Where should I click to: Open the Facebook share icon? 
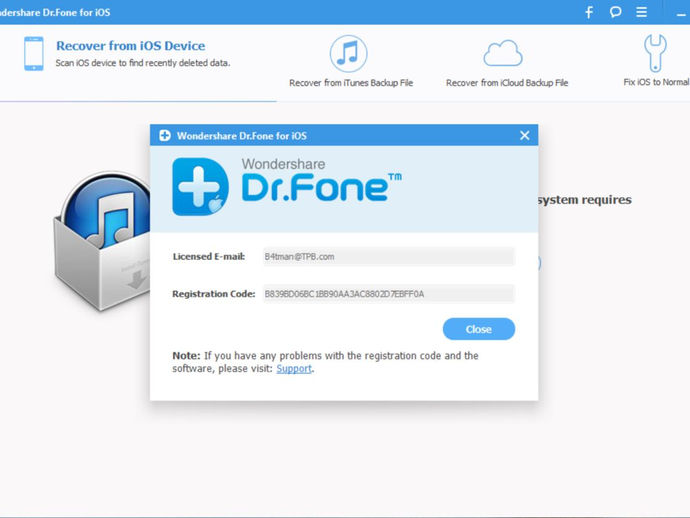(589, 12)
